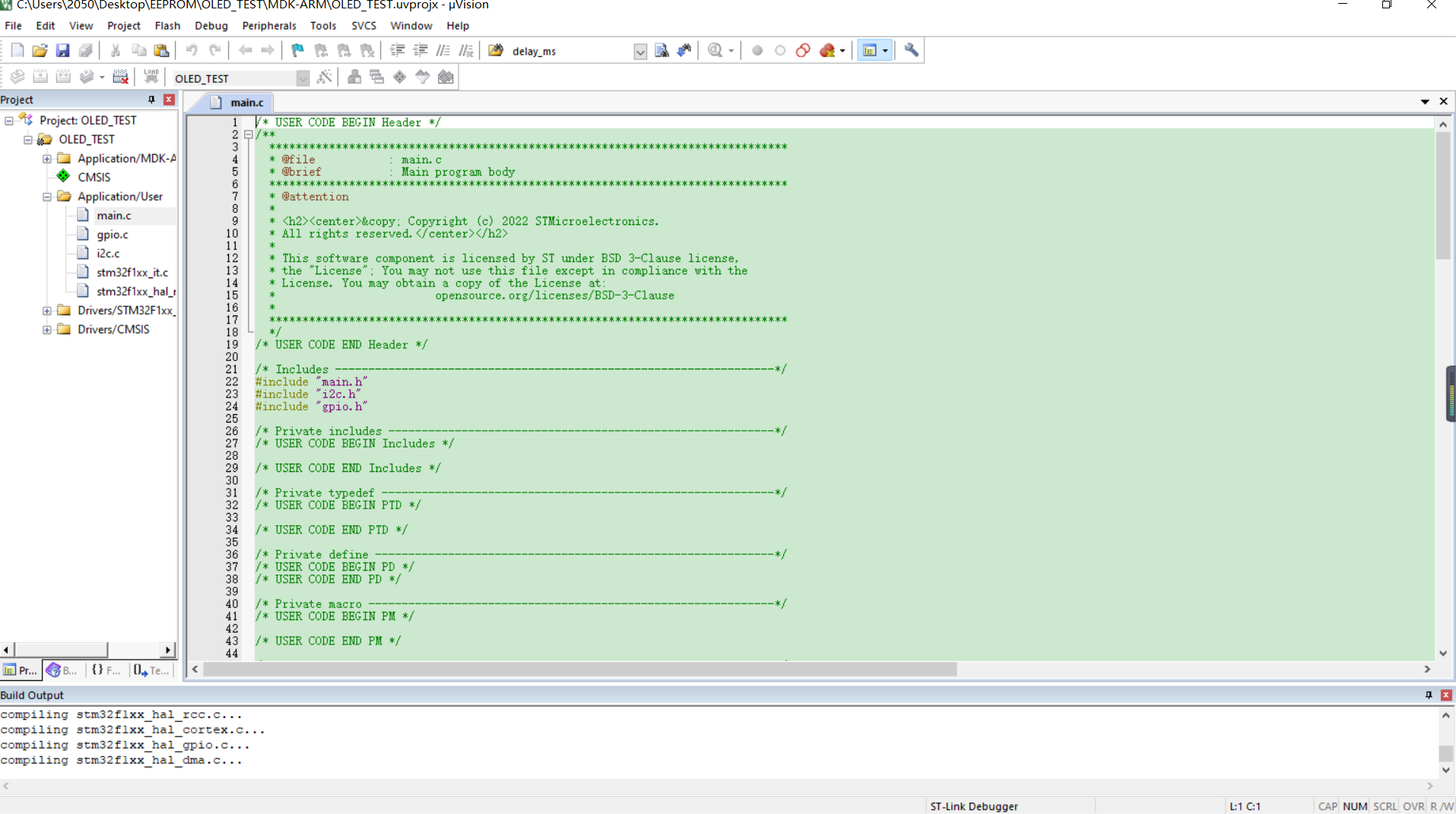The width and height of the screenshot is (1456, 814).
Task: Open the Project menu
Action: click(x=124, y=25)
